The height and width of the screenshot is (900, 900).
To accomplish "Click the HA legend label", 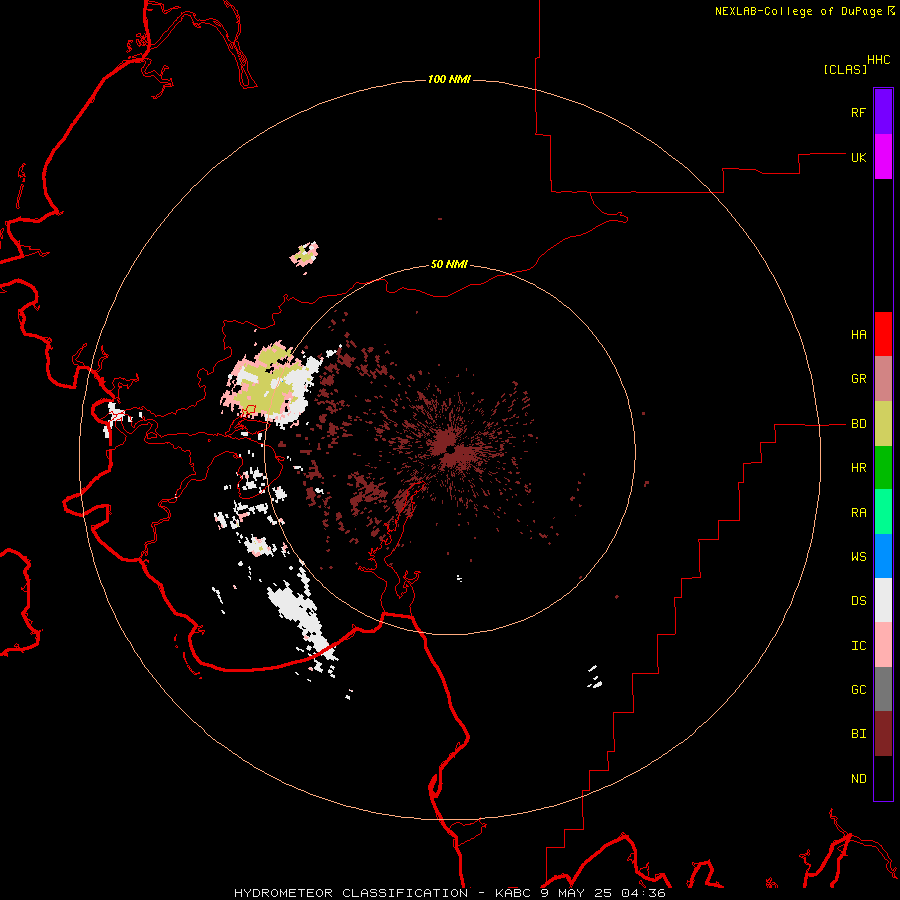I will pyautogui.click(x=858, y=334).
